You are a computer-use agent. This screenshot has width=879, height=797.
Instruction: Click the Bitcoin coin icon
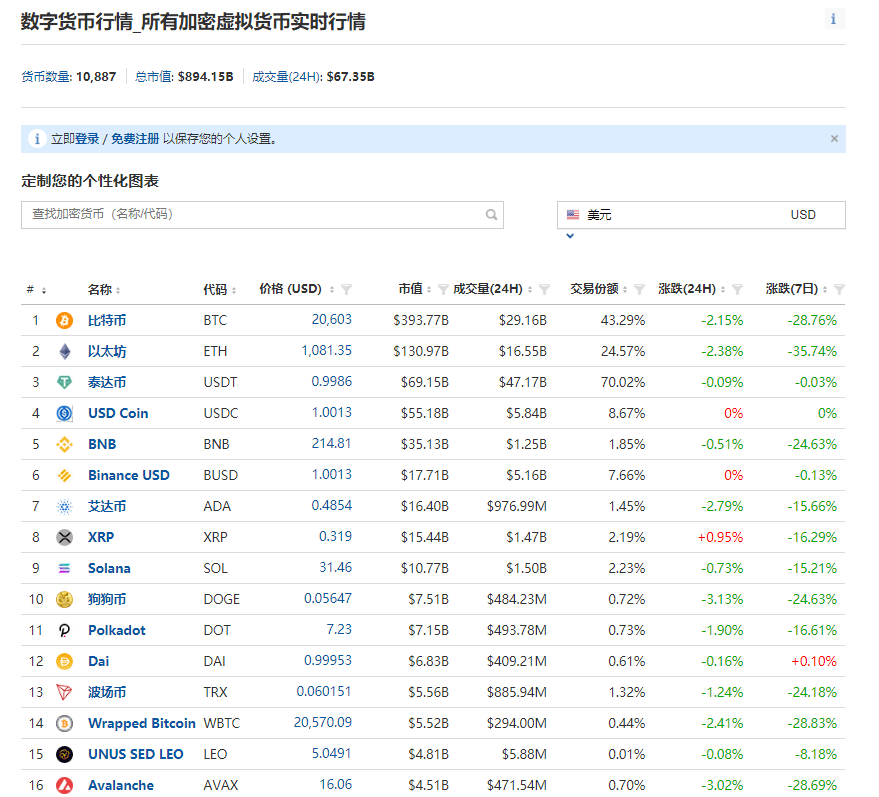[65, 321]
